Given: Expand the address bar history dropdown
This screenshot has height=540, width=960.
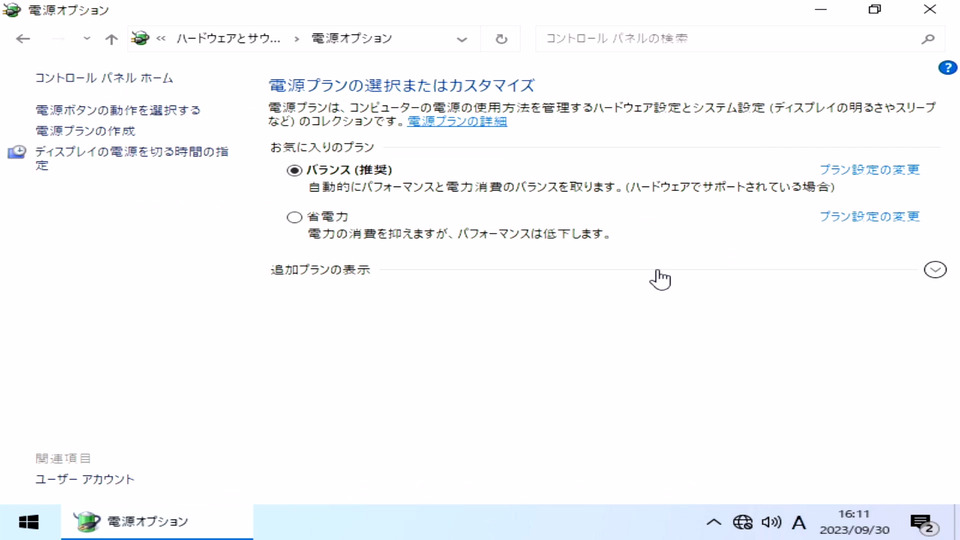Looking at the screenshot, I should pos(462,39).
